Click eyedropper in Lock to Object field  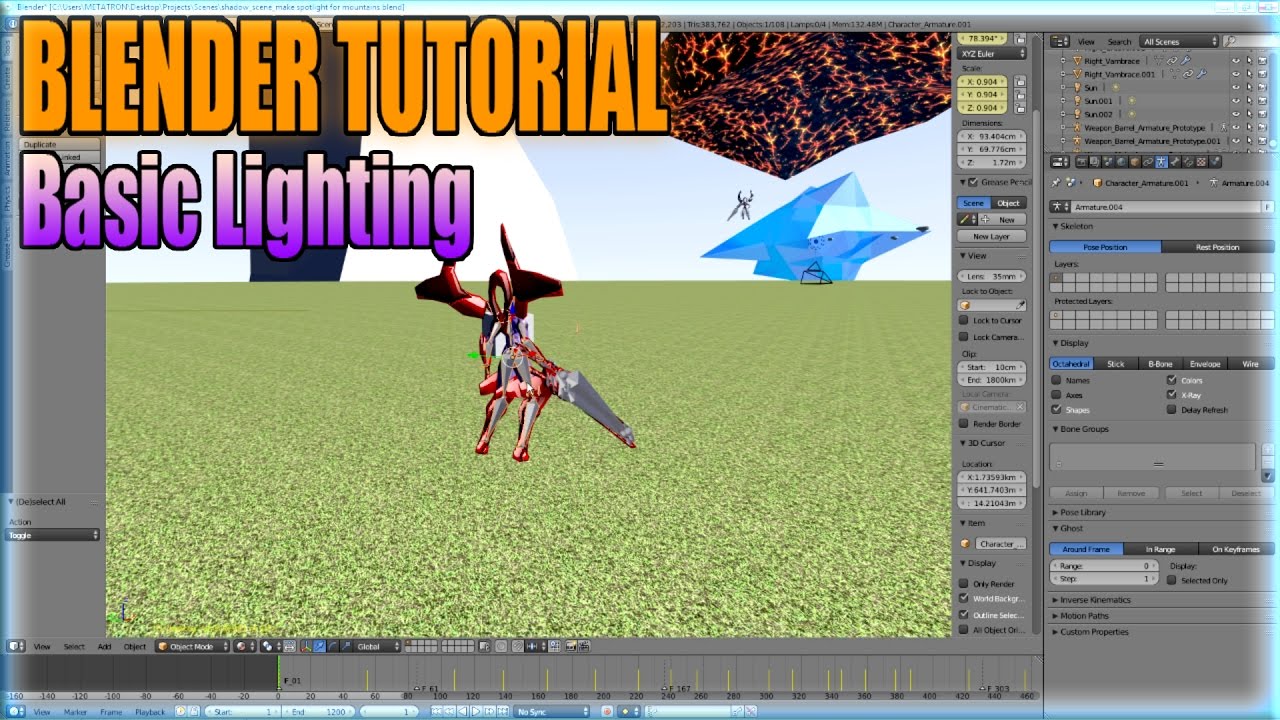point(1020,305)
